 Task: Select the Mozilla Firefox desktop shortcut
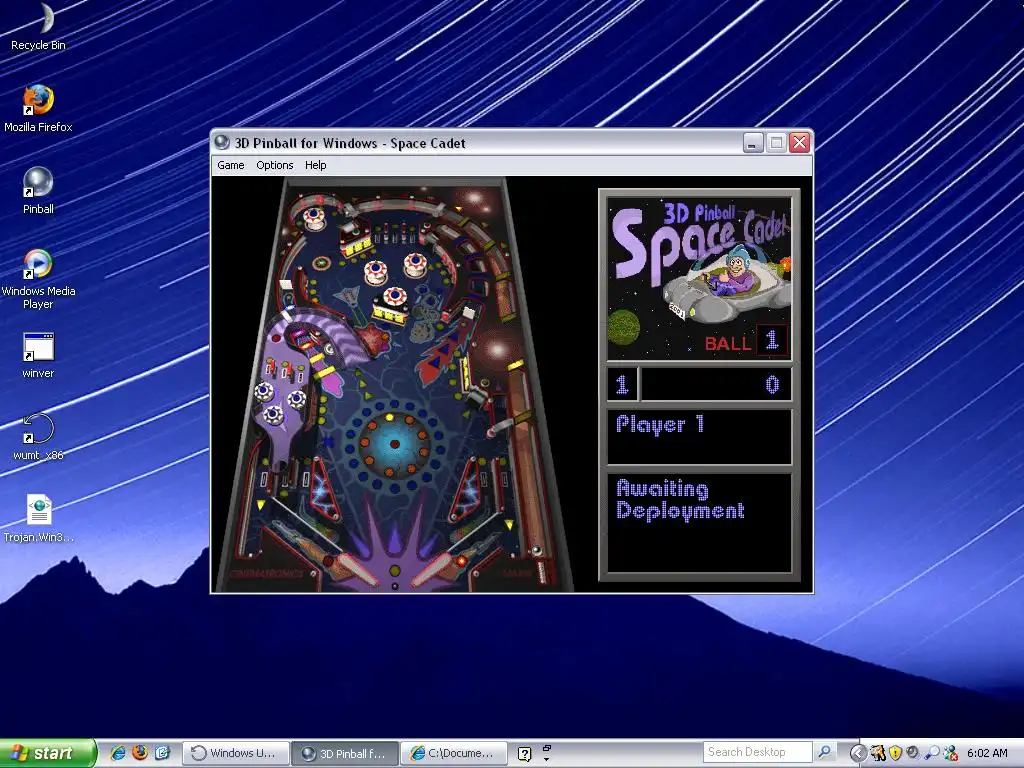[39, 108]
